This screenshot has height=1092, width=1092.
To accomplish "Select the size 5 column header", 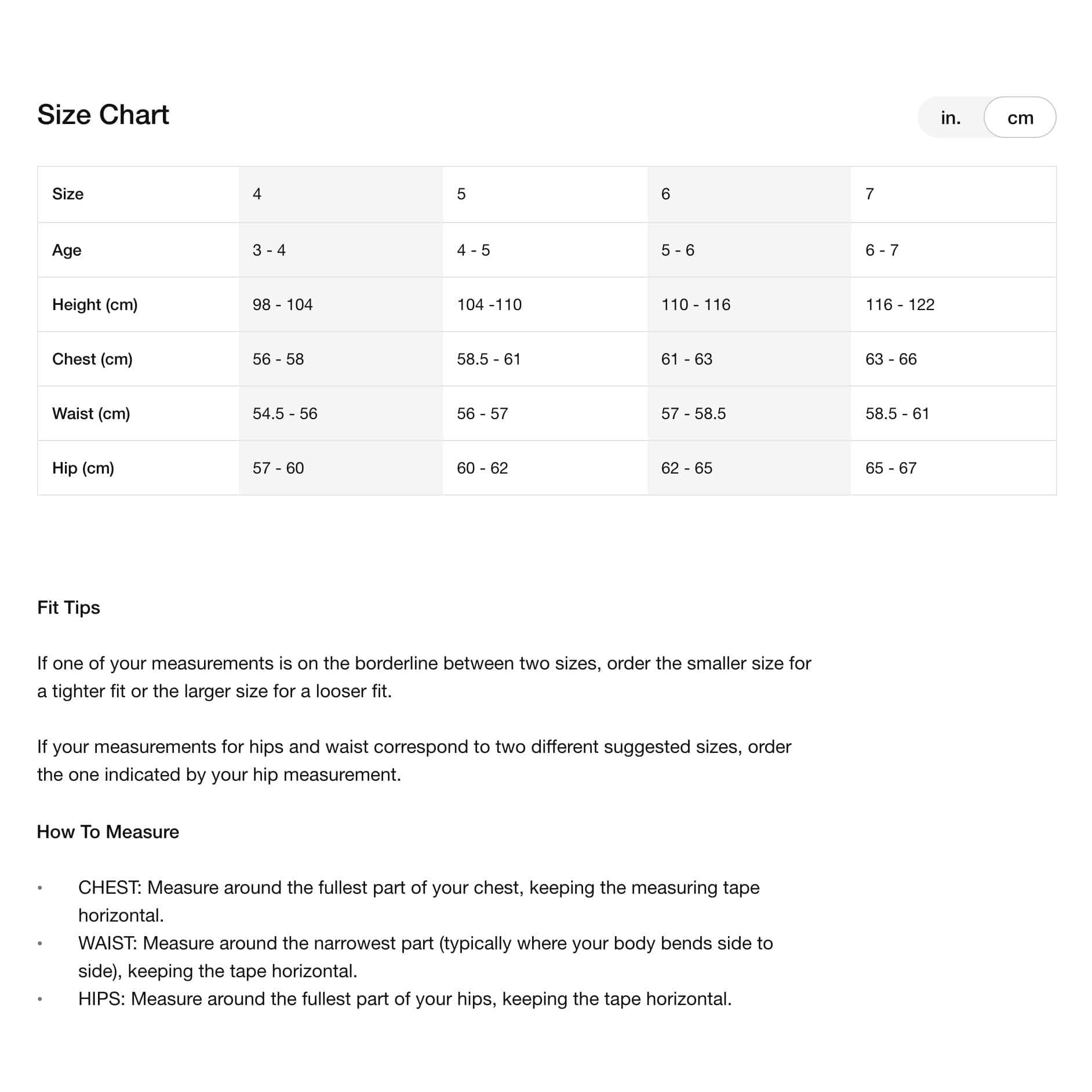I will (461, 194).
